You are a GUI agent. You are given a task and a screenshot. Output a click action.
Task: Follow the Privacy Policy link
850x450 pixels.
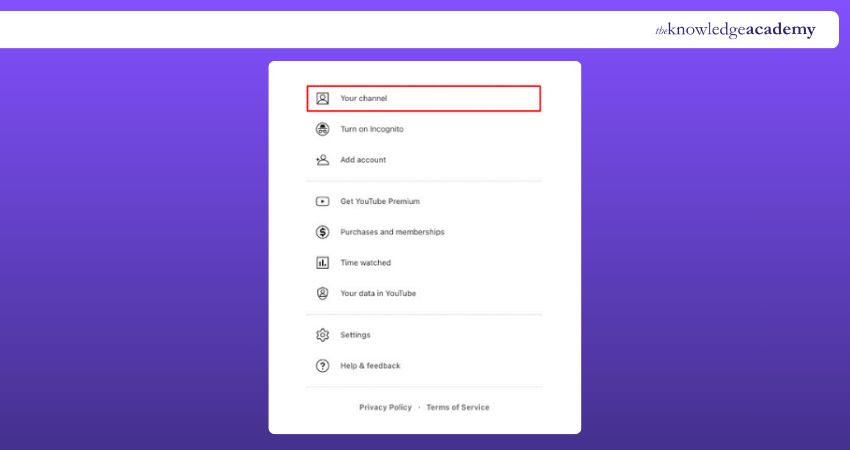(385, 407)
